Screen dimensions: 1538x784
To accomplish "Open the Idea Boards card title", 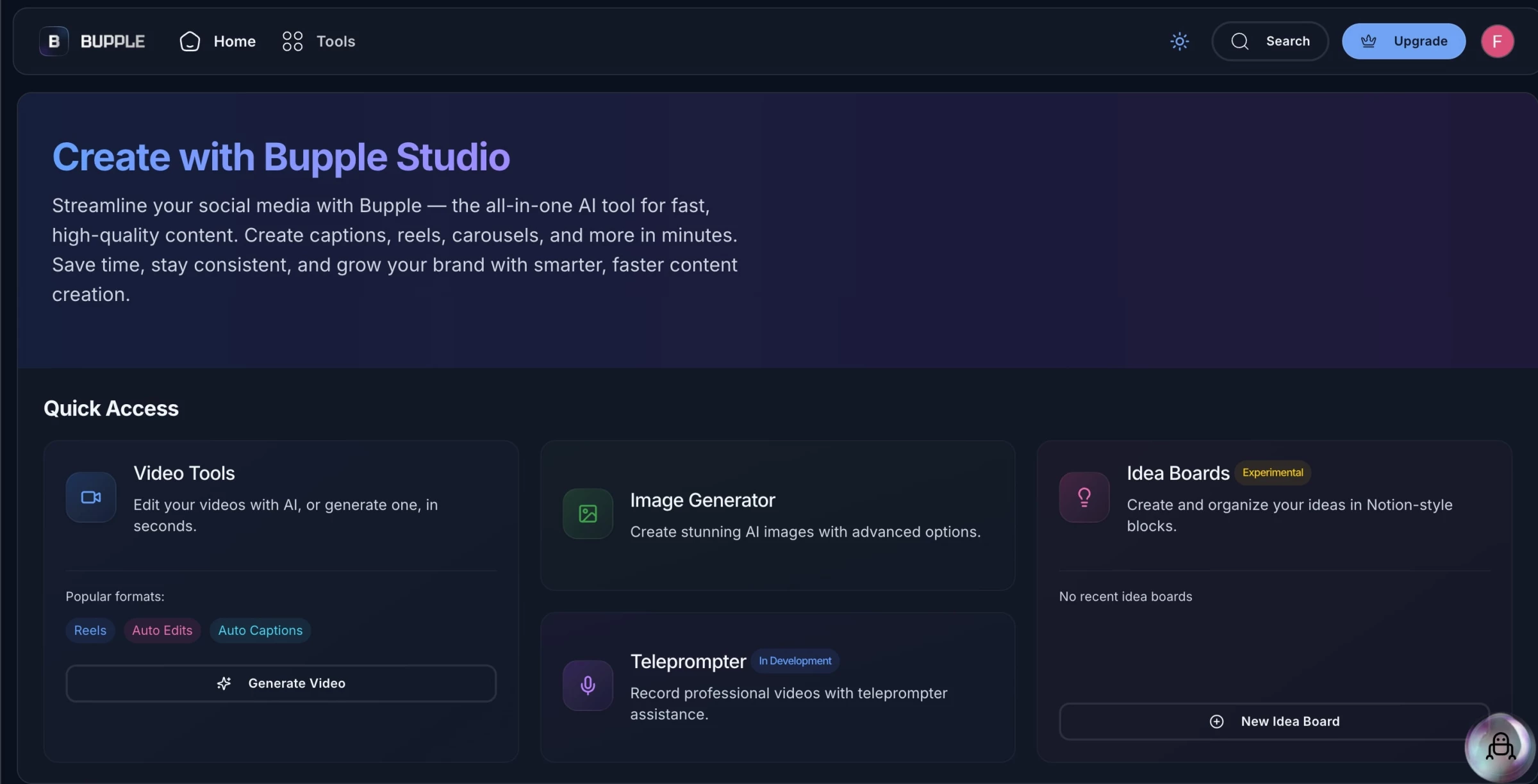I will pos(1178,473).
